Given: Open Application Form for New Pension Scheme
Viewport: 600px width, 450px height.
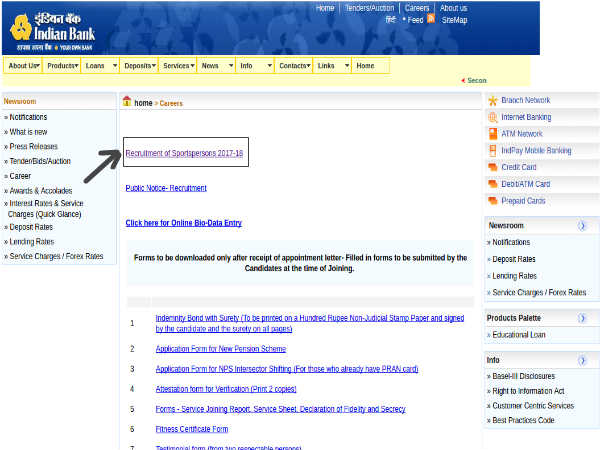Looking at the screenshot, I should tap(221, 349).
